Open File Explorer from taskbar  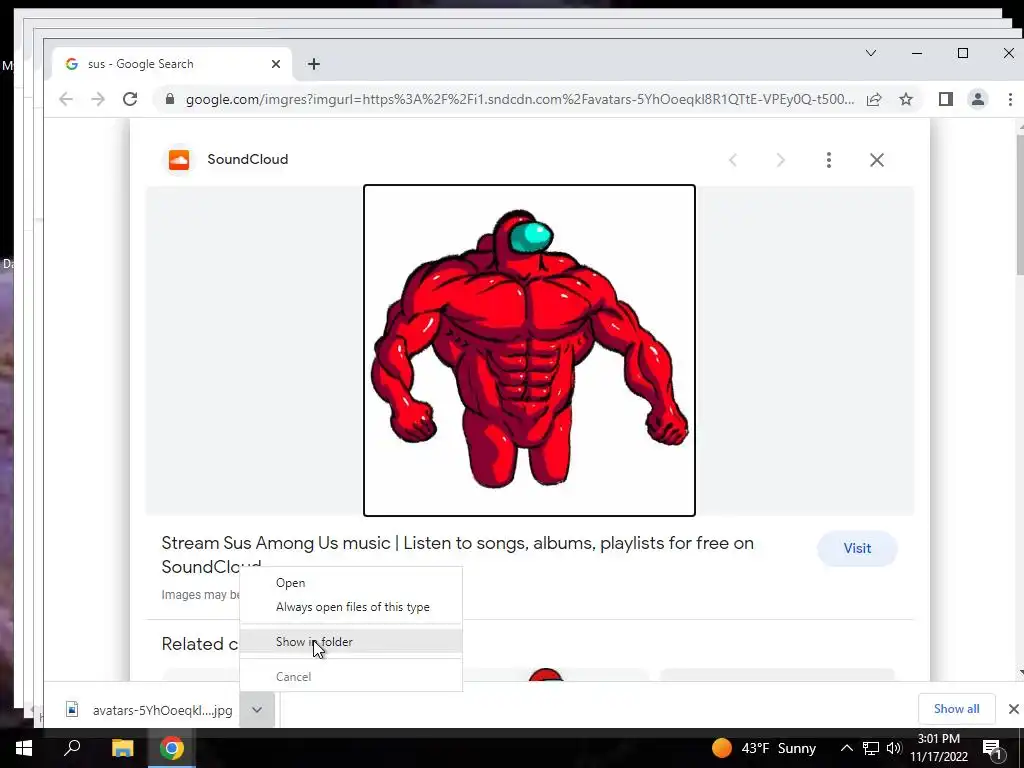coord(122,748)
